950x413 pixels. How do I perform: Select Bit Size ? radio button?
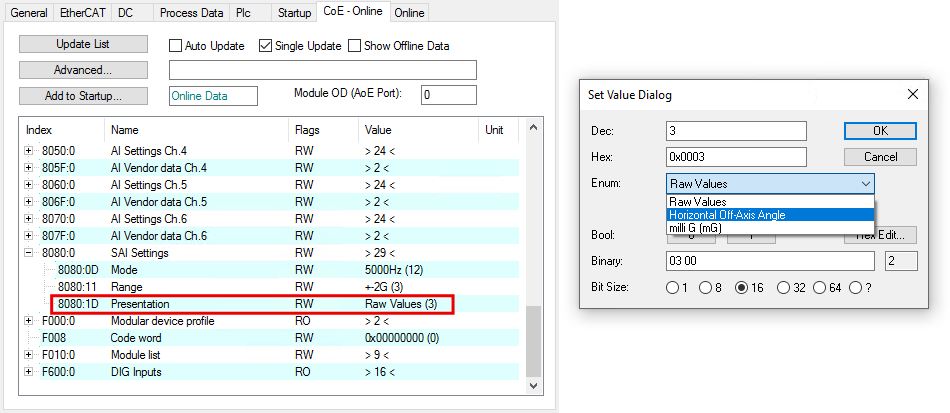click(855, 288)
